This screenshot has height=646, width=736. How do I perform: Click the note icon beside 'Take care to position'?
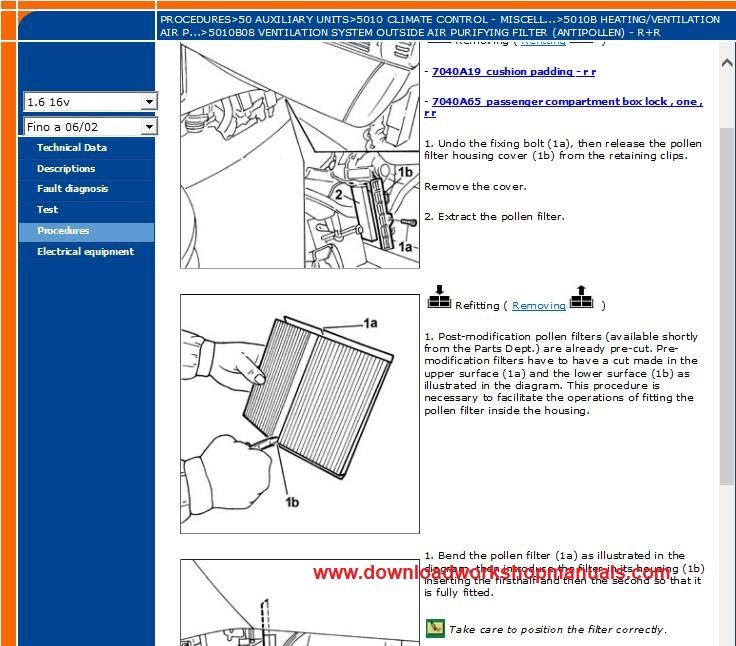tap(435, 628)
